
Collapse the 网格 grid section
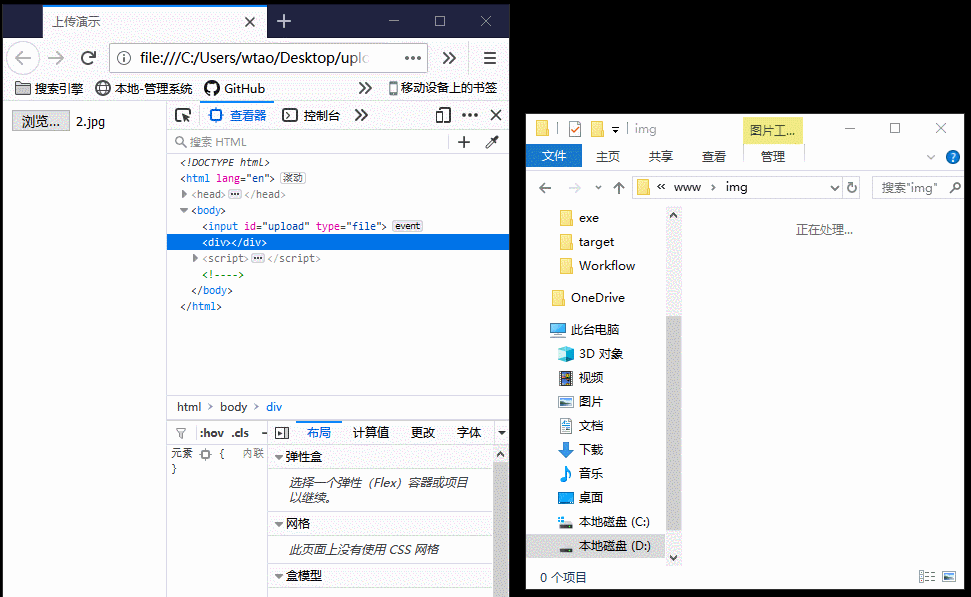point(279,524)
